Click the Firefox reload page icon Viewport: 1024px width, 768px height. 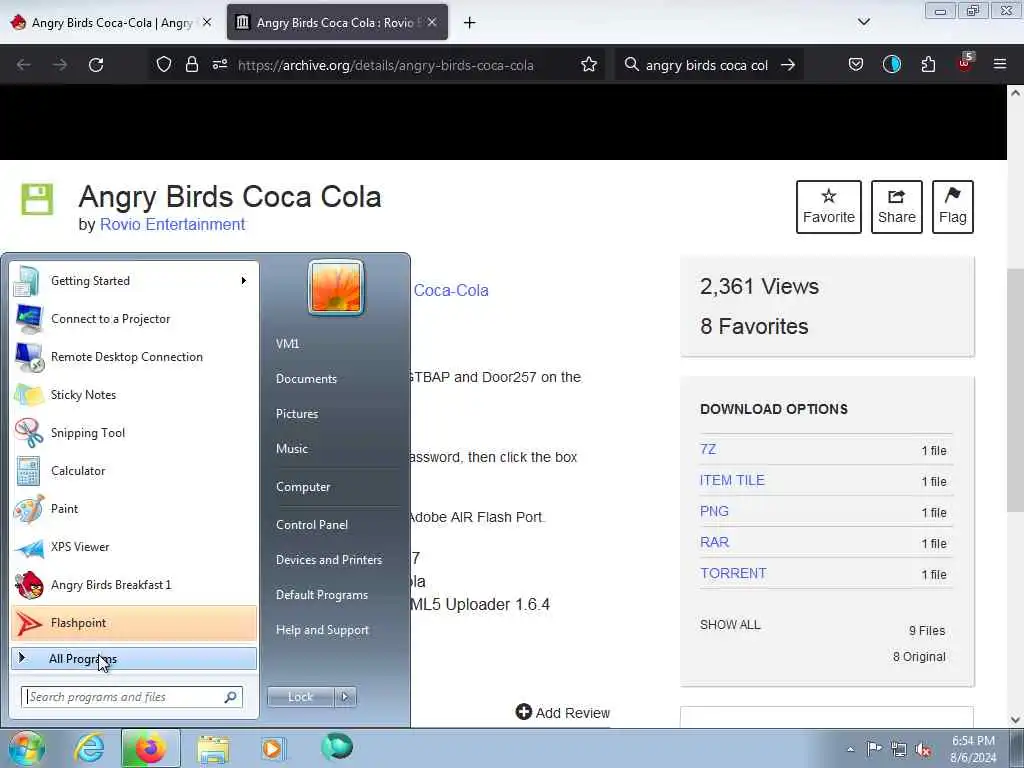pyautogui.click(x=96, y=65)
